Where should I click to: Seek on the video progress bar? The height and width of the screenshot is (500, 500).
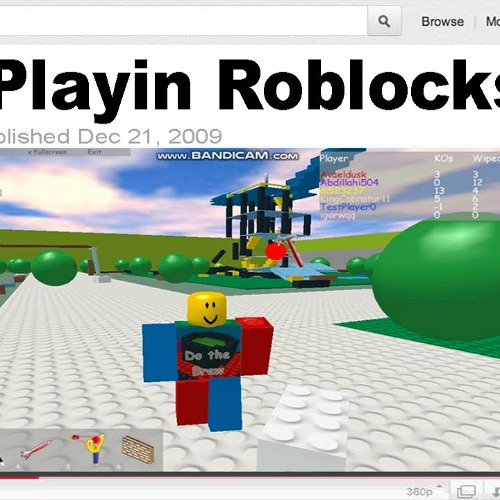point(250,477)
